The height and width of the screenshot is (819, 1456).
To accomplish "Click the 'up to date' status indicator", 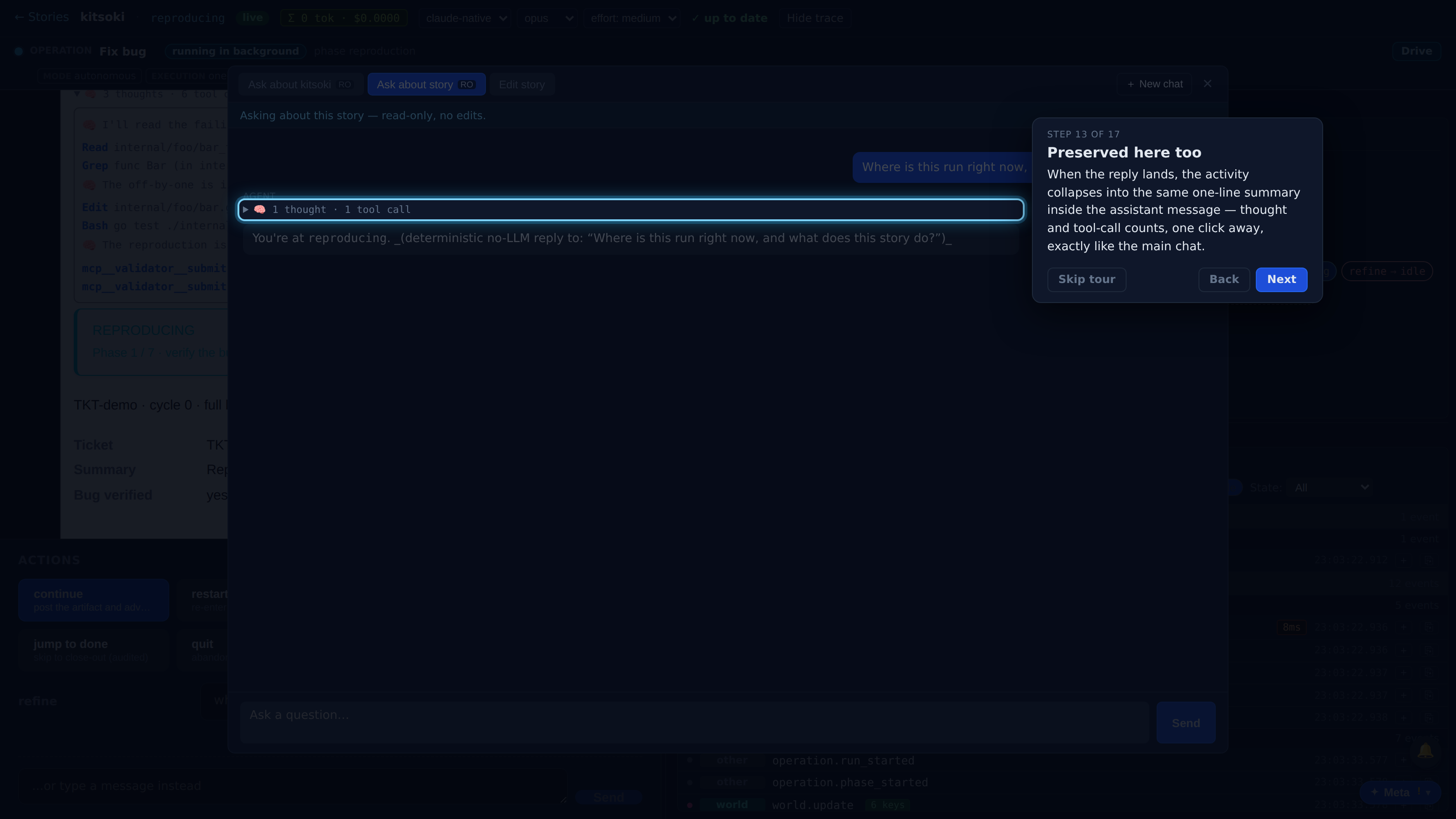I will [x=729, y=18].
